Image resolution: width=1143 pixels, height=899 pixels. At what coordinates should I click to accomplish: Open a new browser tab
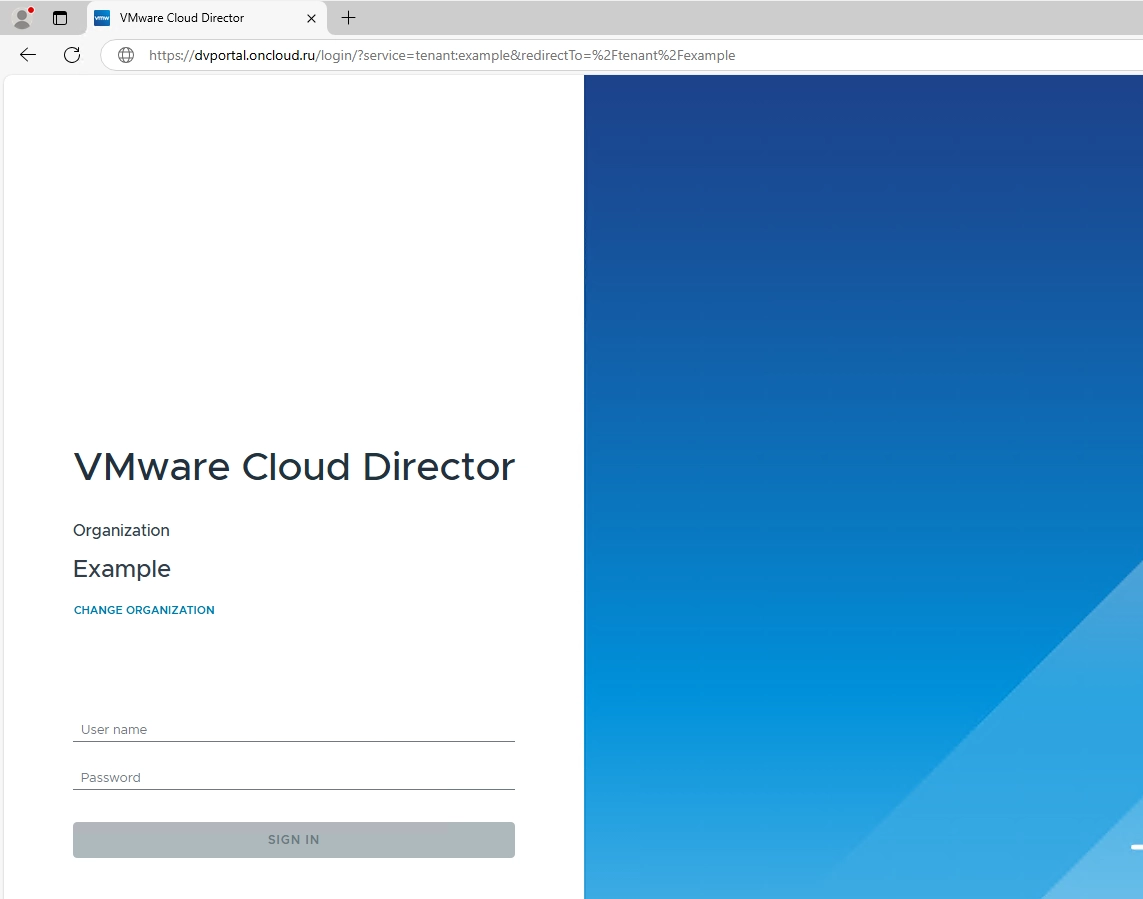(x=348, y=18)
